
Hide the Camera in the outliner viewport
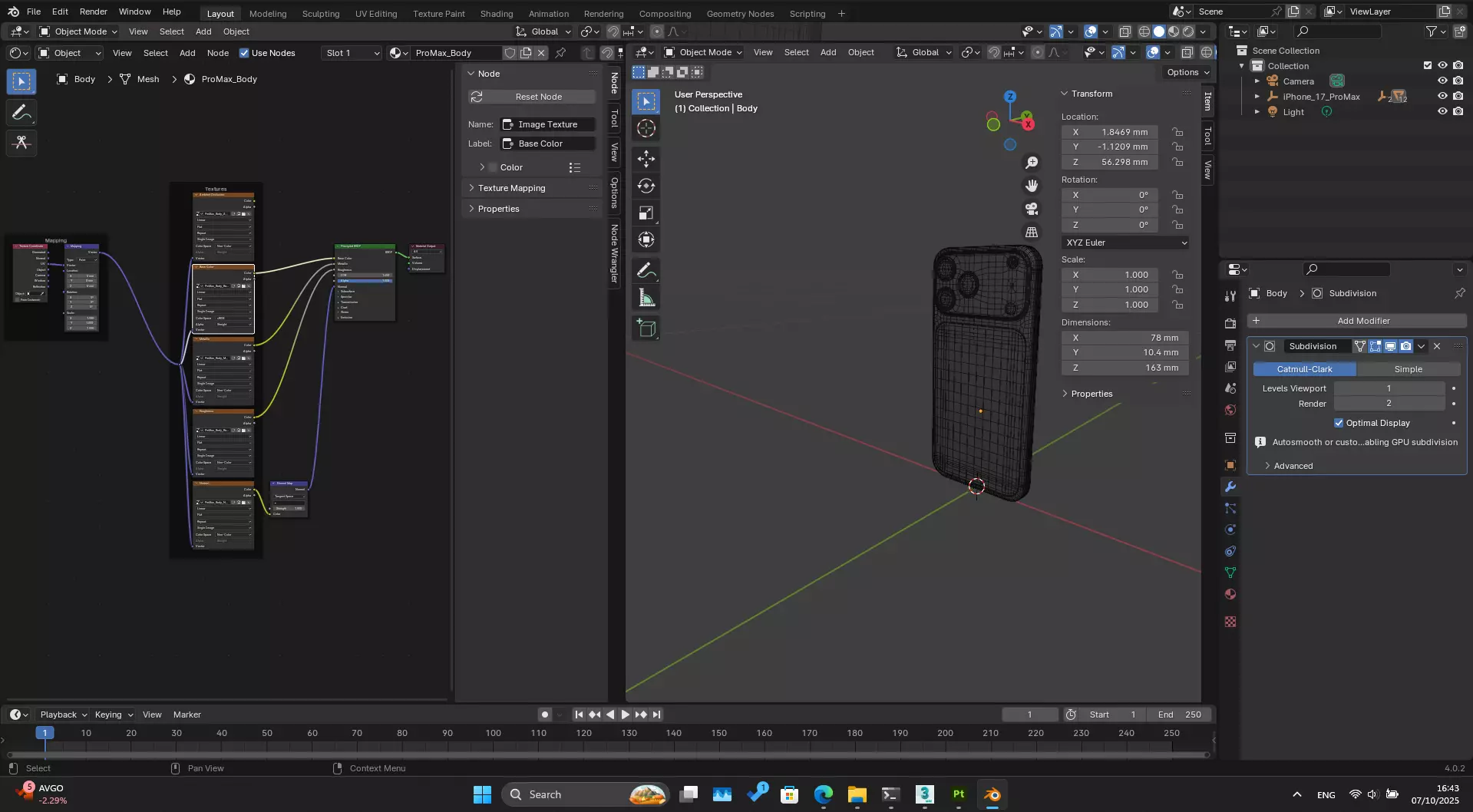click(x=1442, y=81)
